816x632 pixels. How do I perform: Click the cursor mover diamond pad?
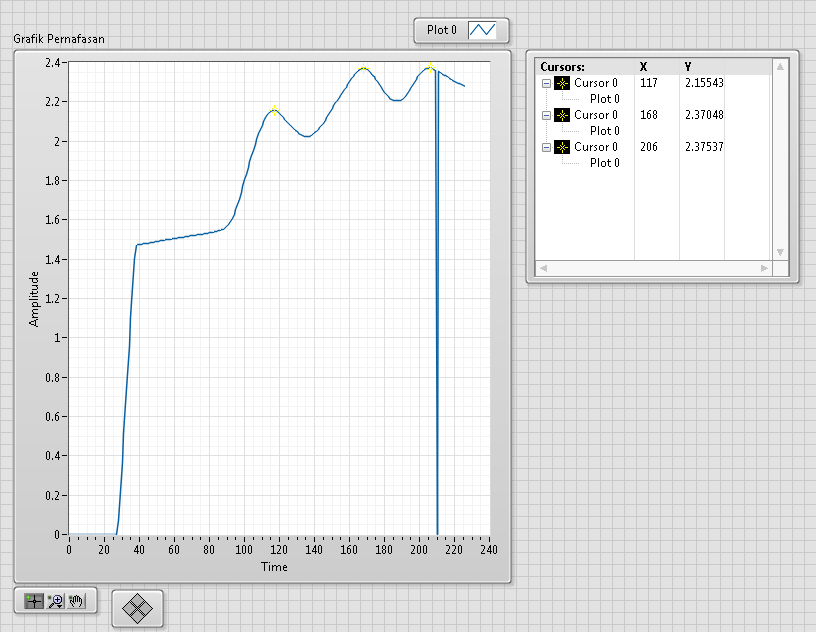pyautogui.click(x=137, y=608)
